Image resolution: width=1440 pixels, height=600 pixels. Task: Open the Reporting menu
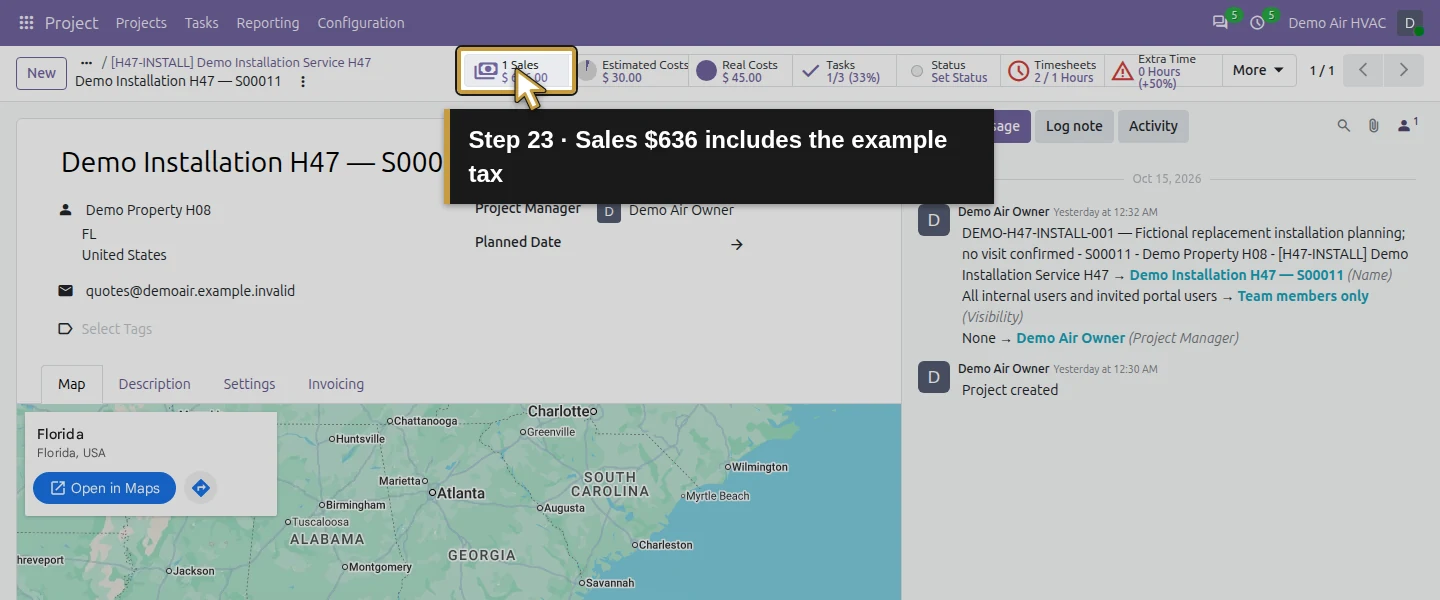tap(267, 22)
